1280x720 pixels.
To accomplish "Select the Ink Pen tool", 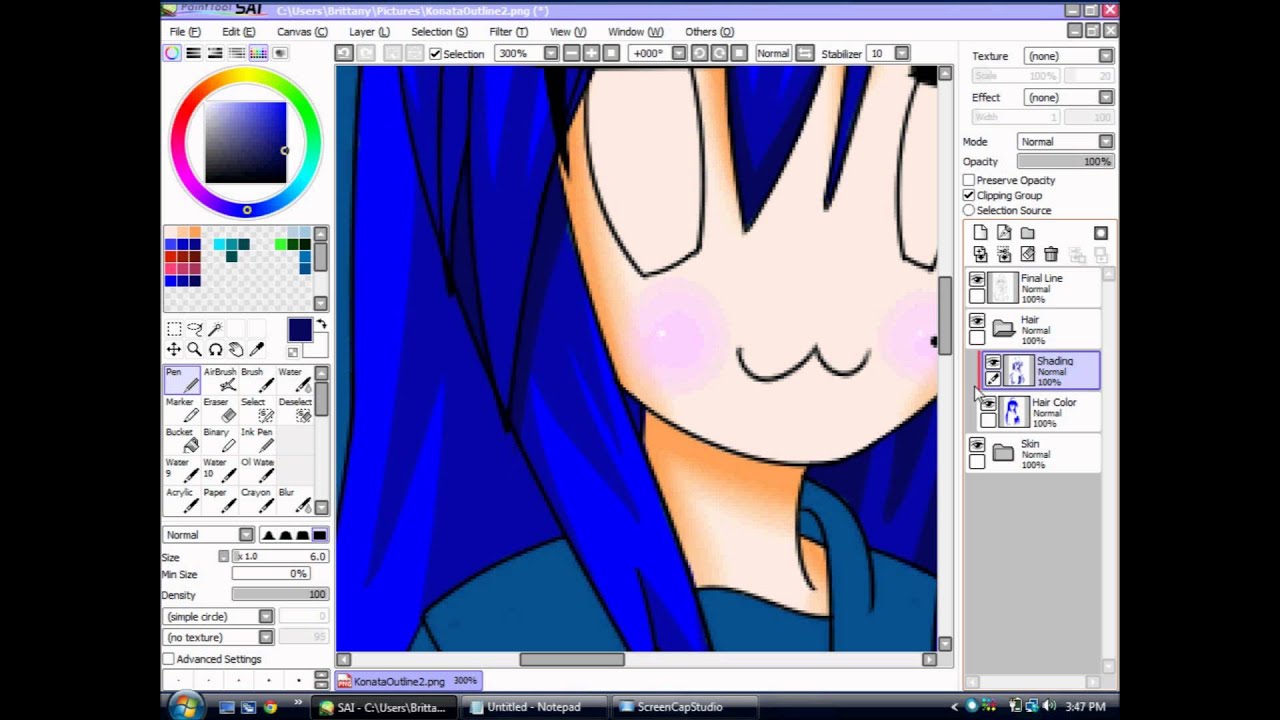I will [258, 440].
